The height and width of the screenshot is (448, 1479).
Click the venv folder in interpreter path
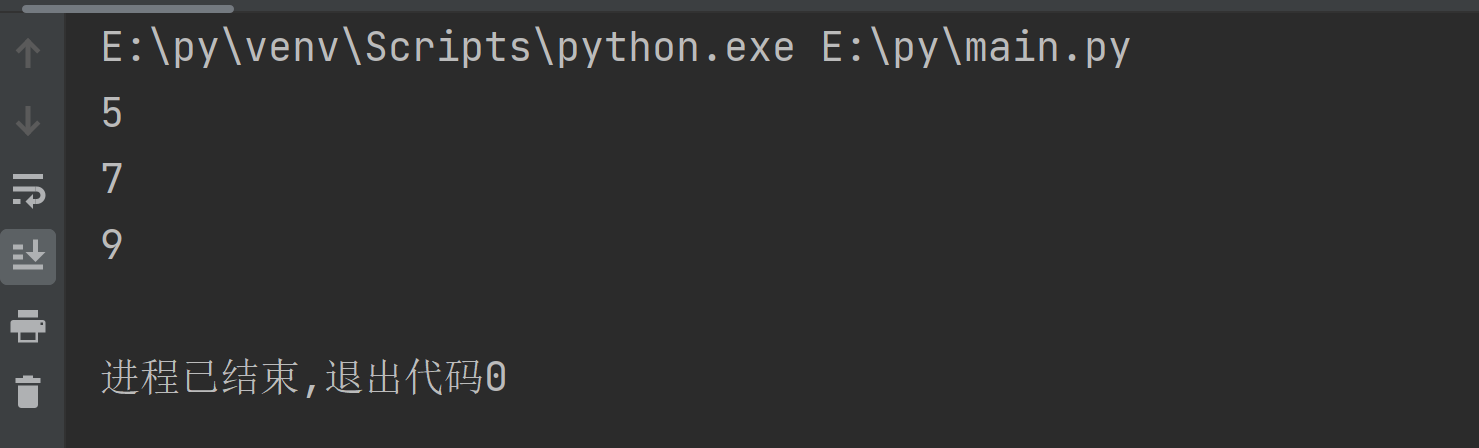pos(296,48)
